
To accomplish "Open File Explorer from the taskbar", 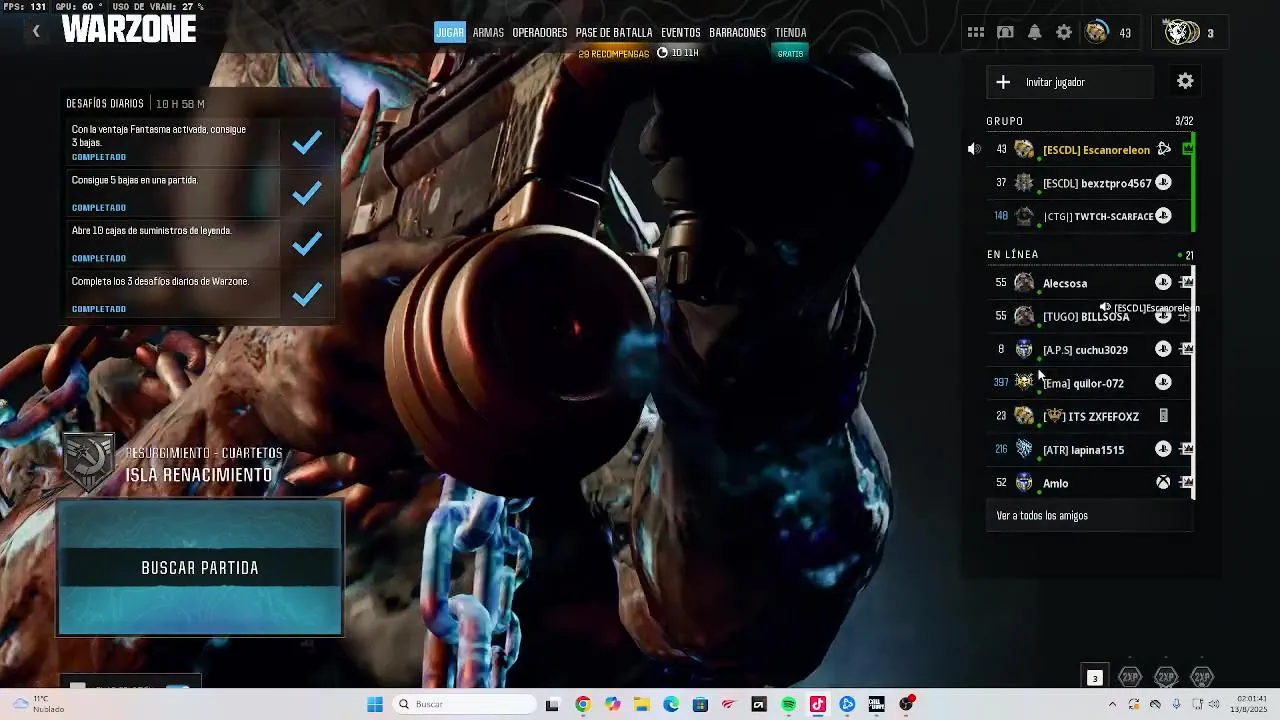I will click(x=641, y=704).
